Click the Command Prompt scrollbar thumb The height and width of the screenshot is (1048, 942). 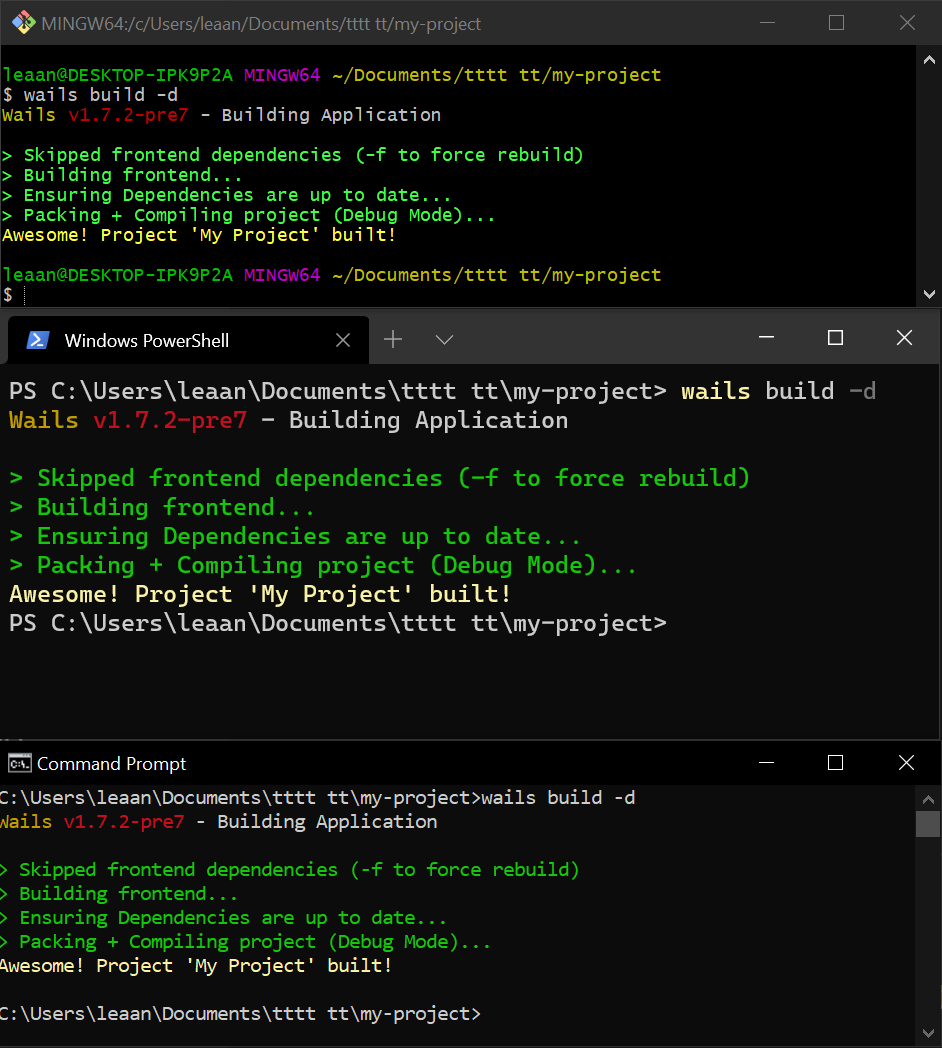point(928,824)
